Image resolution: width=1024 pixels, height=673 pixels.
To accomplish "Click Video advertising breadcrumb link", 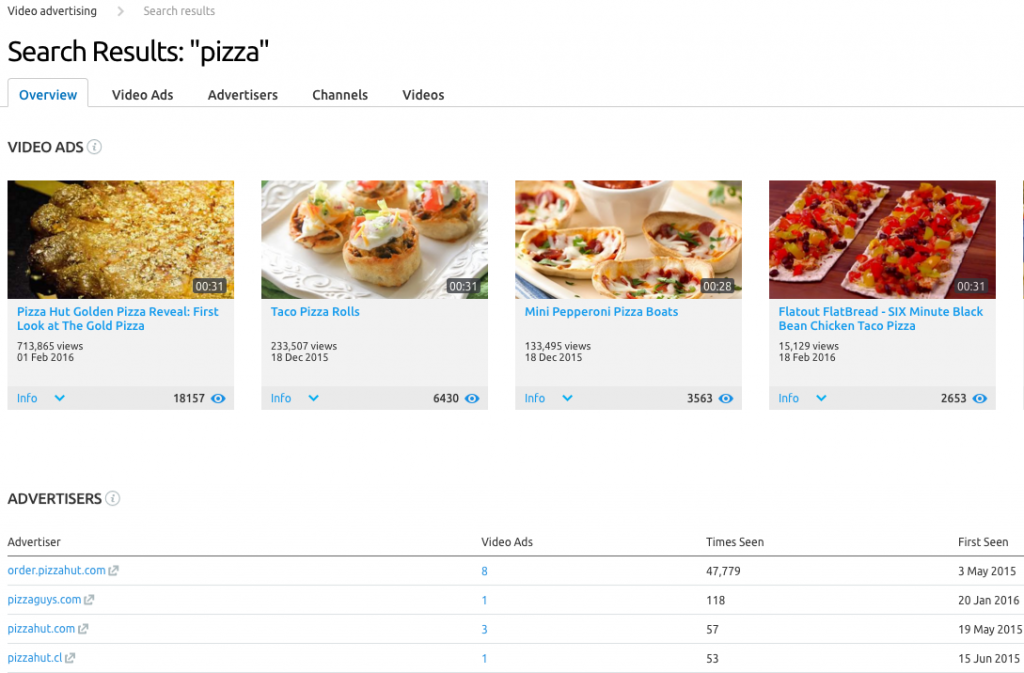I will (x=52, y=11).
